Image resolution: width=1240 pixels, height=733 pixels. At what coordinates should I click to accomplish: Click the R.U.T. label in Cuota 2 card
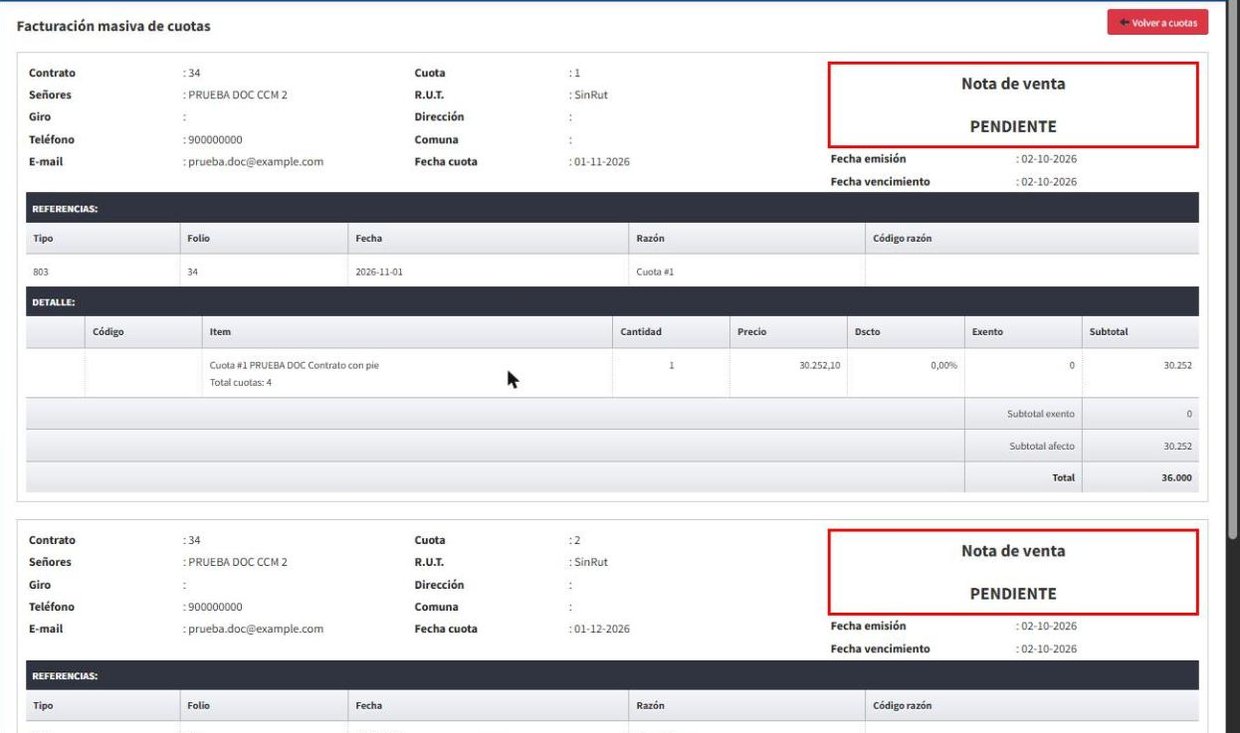coord(429,562)
